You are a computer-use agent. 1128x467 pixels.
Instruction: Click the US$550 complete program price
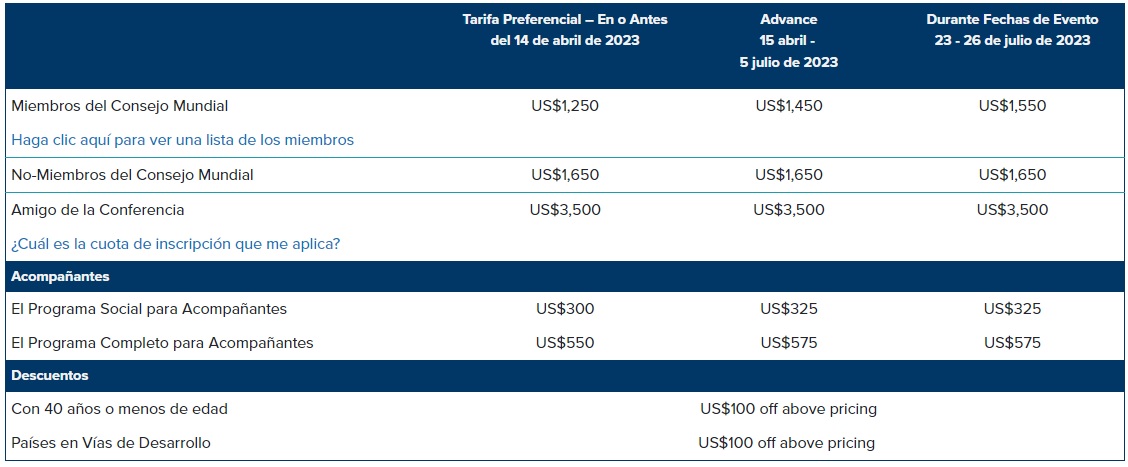coord(565,343)
